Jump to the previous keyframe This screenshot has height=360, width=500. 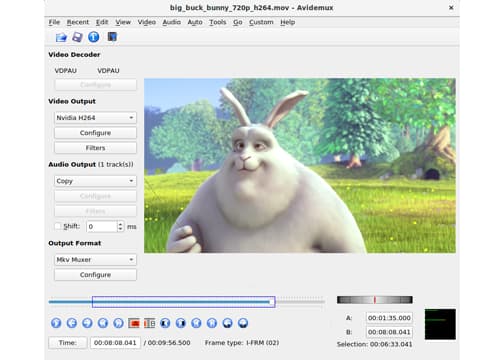point(103,323)
